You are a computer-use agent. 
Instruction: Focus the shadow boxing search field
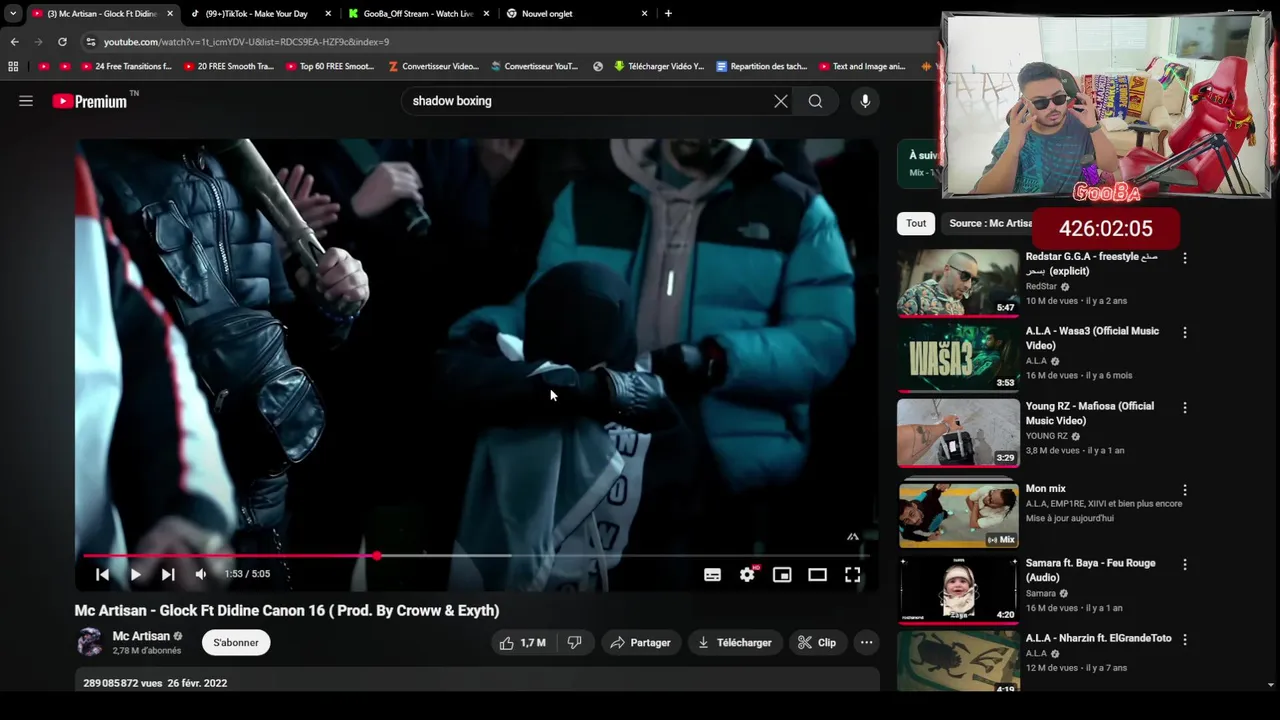pyautogui.click(x=585, y=101)
